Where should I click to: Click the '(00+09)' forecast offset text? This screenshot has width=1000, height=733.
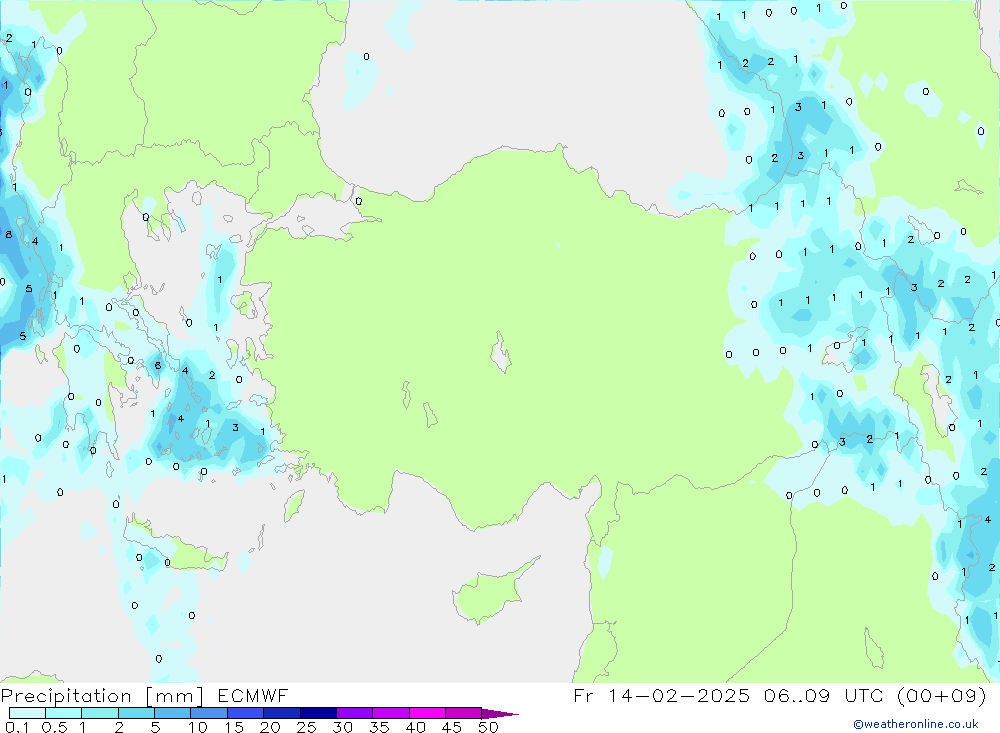[x=941, y=695]
